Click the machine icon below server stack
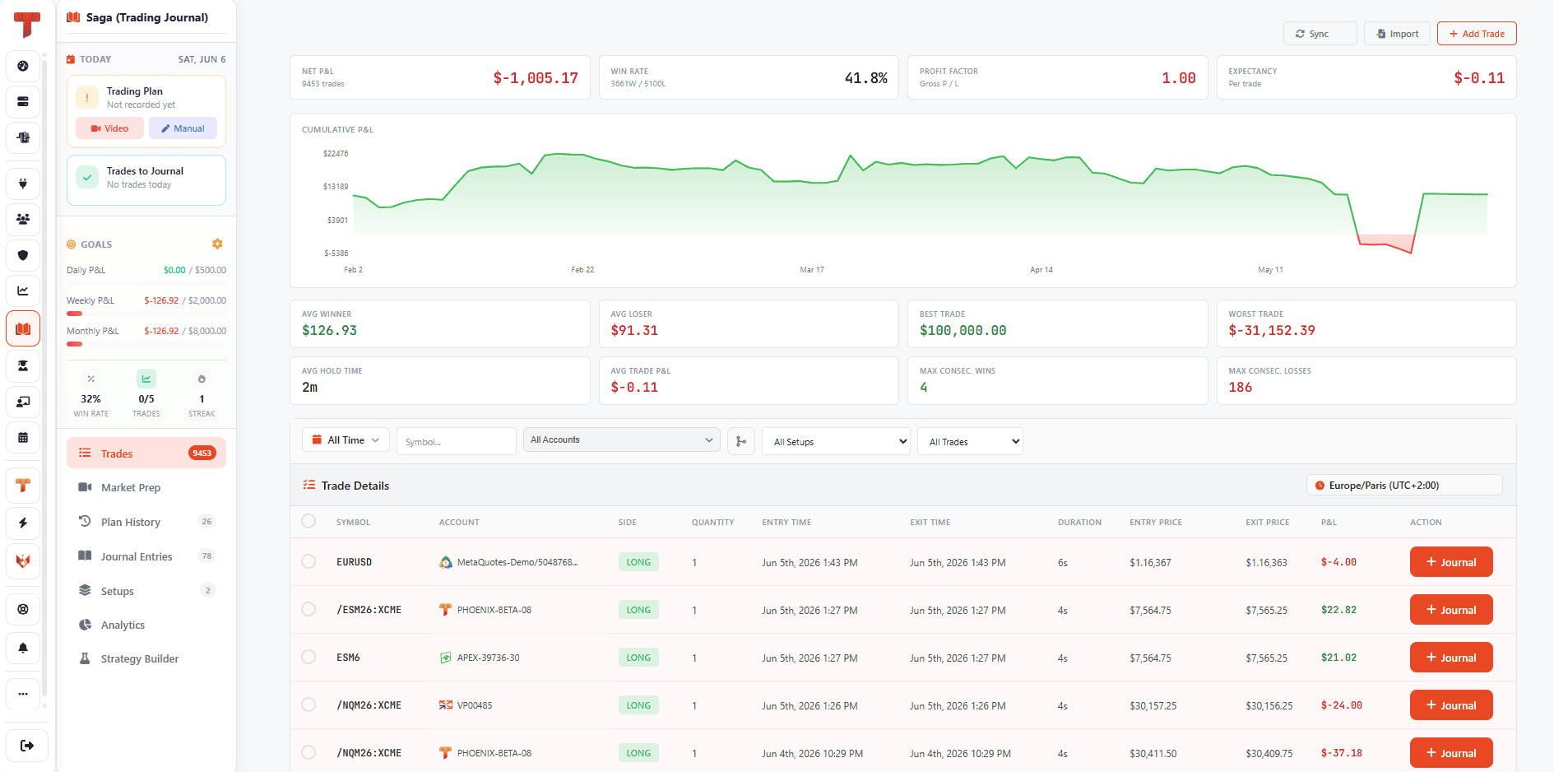The height and width of the screenshot is (772, 1568). [x=23, y=137]
